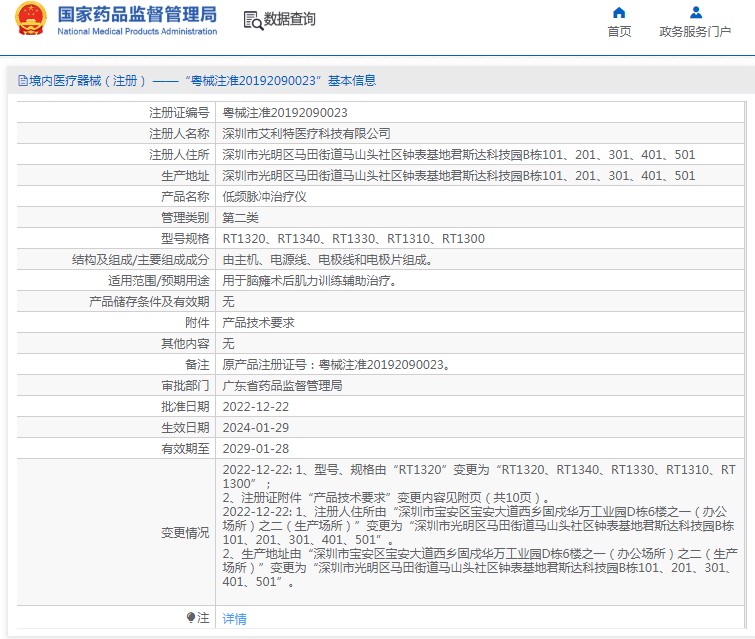Click the 适用范围/预期用途 label
Image resolution: width=755 pixels, height=639 pixels.
point(158,281)
